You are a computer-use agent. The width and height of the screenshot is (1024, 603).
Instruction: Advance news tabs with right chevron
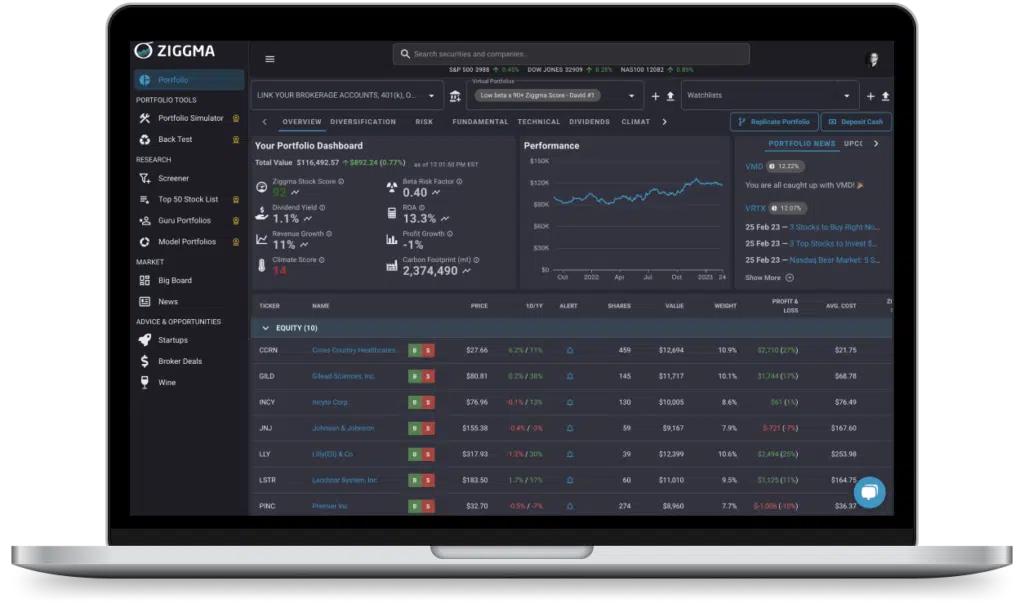point(876,143)
